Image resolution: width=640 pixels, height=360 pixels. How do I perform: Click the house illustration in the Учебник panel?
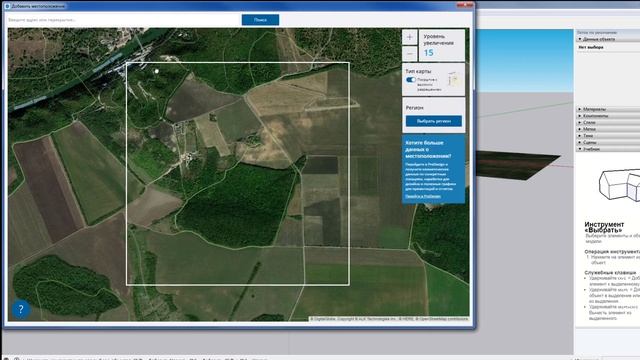619,184
